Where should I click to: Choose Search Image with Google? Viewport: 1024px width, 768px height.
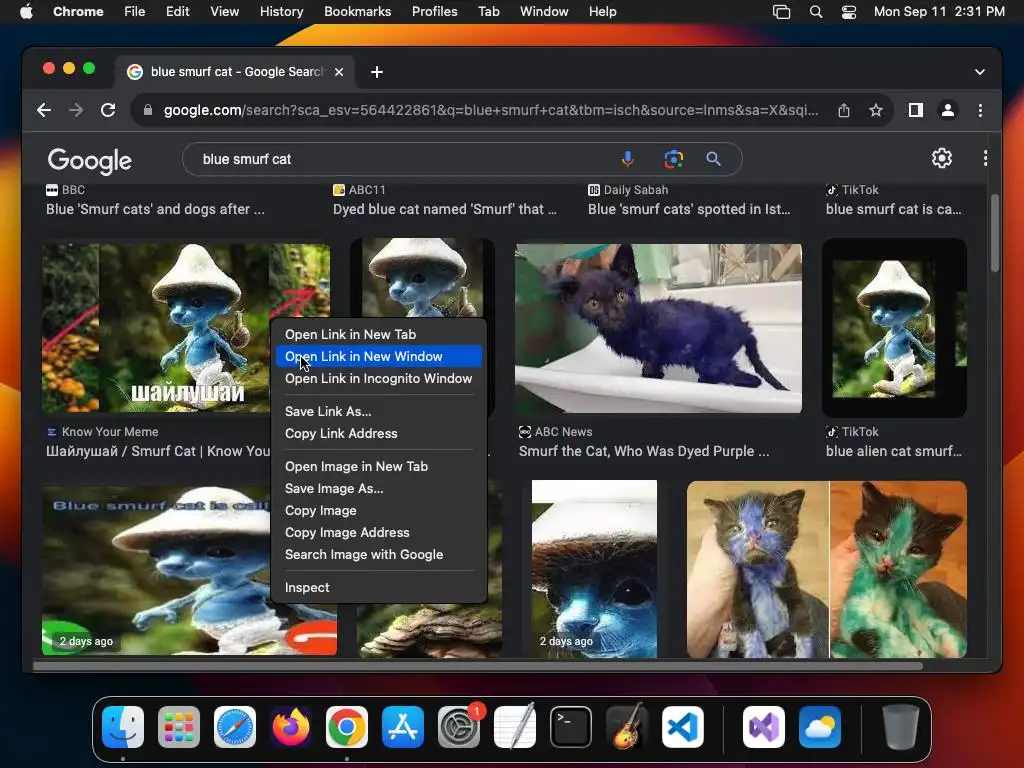point(379,554)
